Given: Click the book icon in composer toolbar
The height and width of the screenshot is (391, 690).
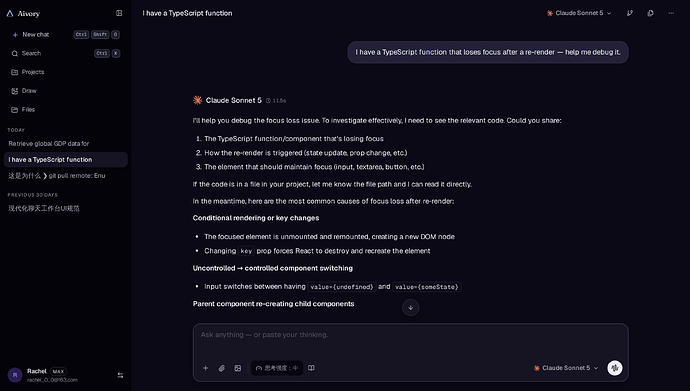Looking at the screenshot, I should coord(311,368).
